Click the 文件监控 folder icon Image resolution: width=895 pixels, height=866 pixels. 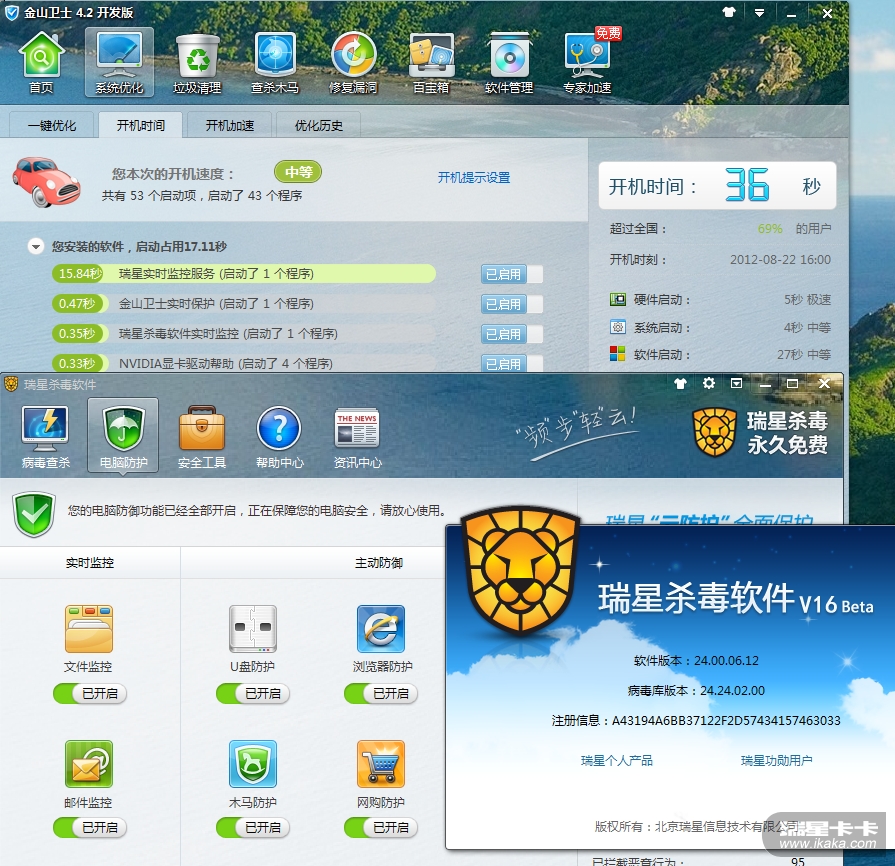tap(89, 629)
